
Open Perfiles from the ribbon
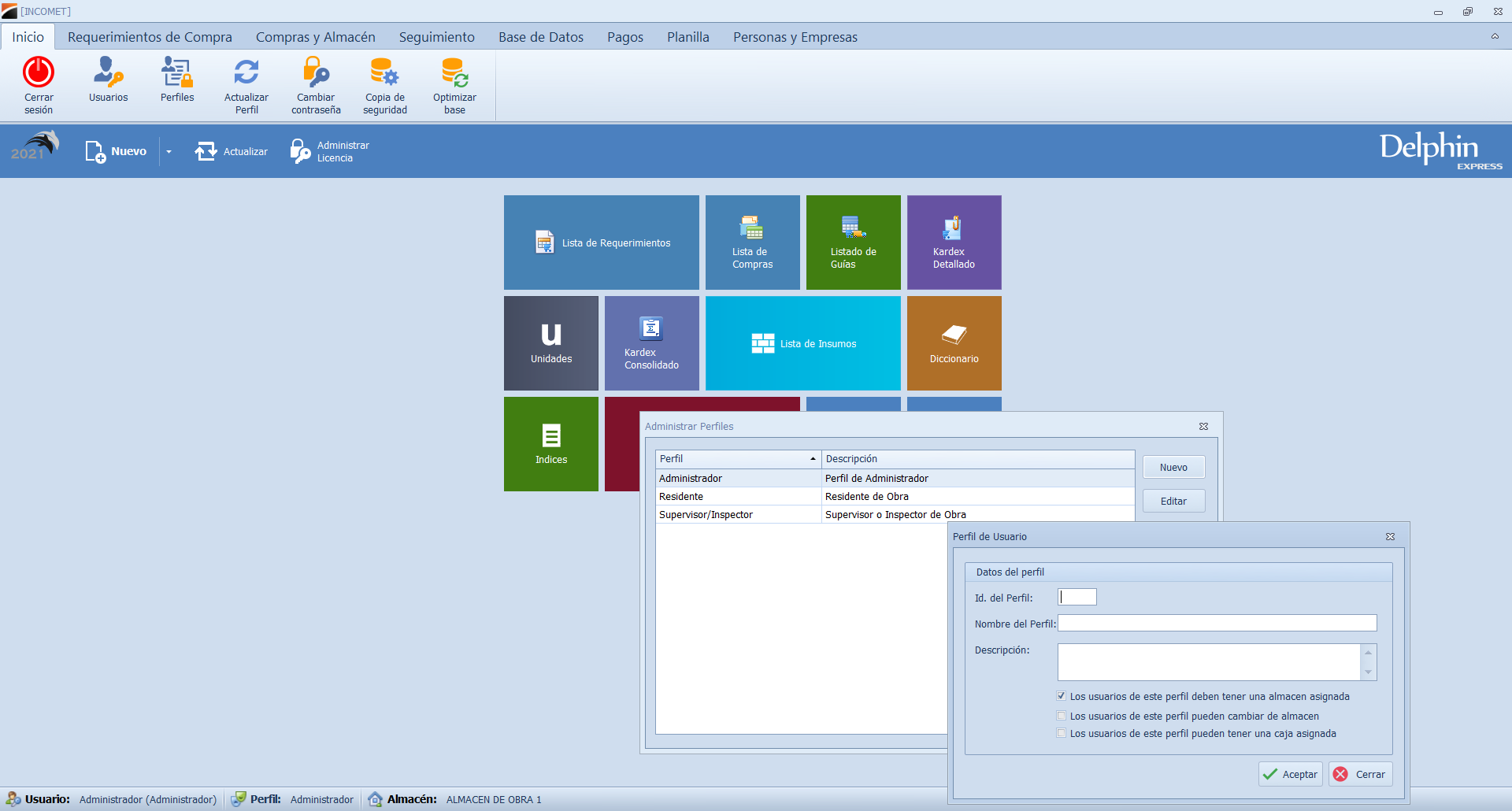(177, 72)
